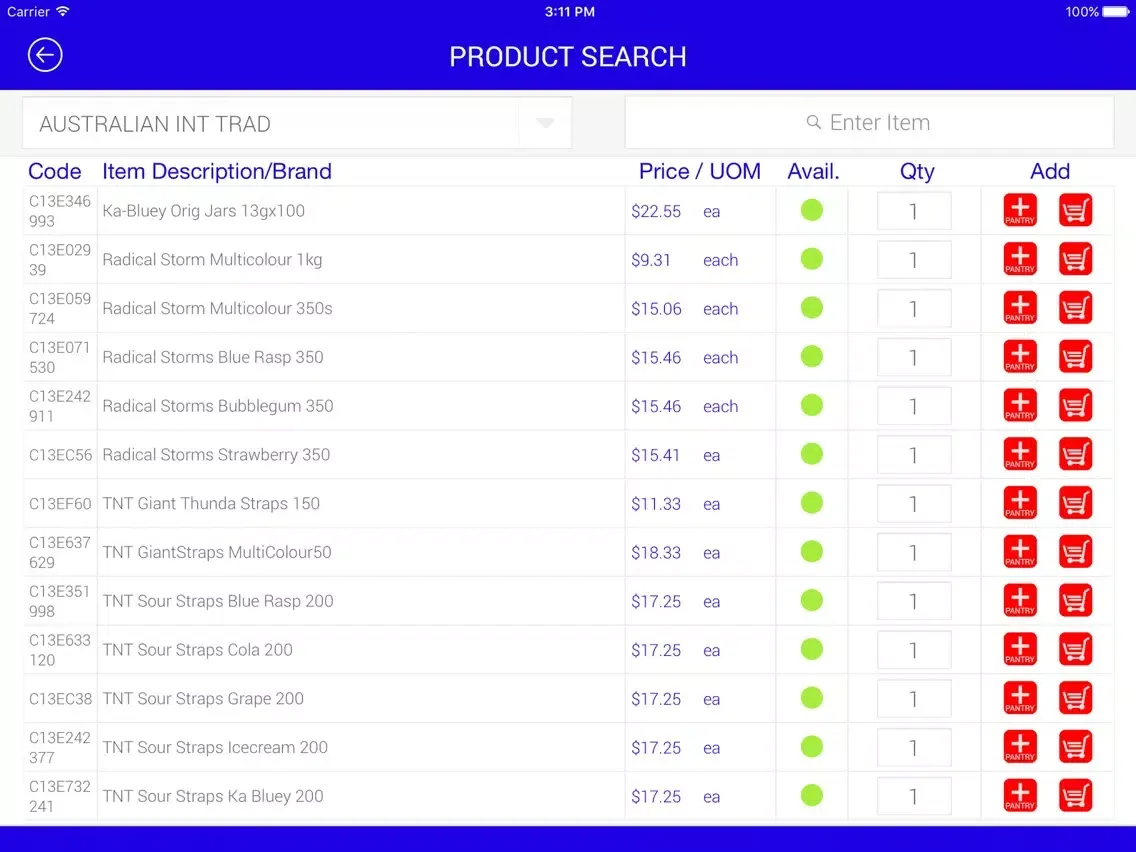
Task: Add TNT Sour Straps Grape 200 to cart
Action: tap(1075, 698)
